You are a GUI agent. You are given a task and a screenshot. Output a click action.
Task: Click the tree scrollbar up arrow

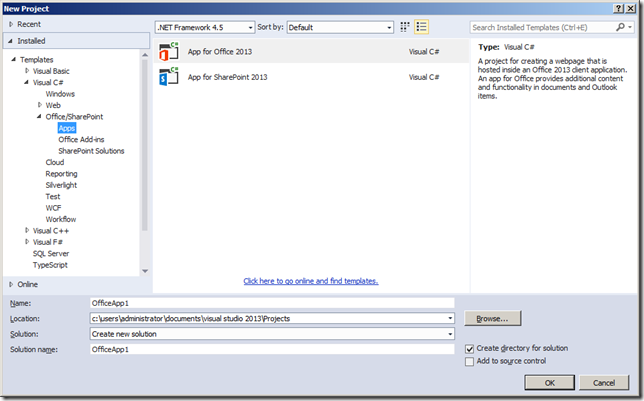click(x=145, y=55)
